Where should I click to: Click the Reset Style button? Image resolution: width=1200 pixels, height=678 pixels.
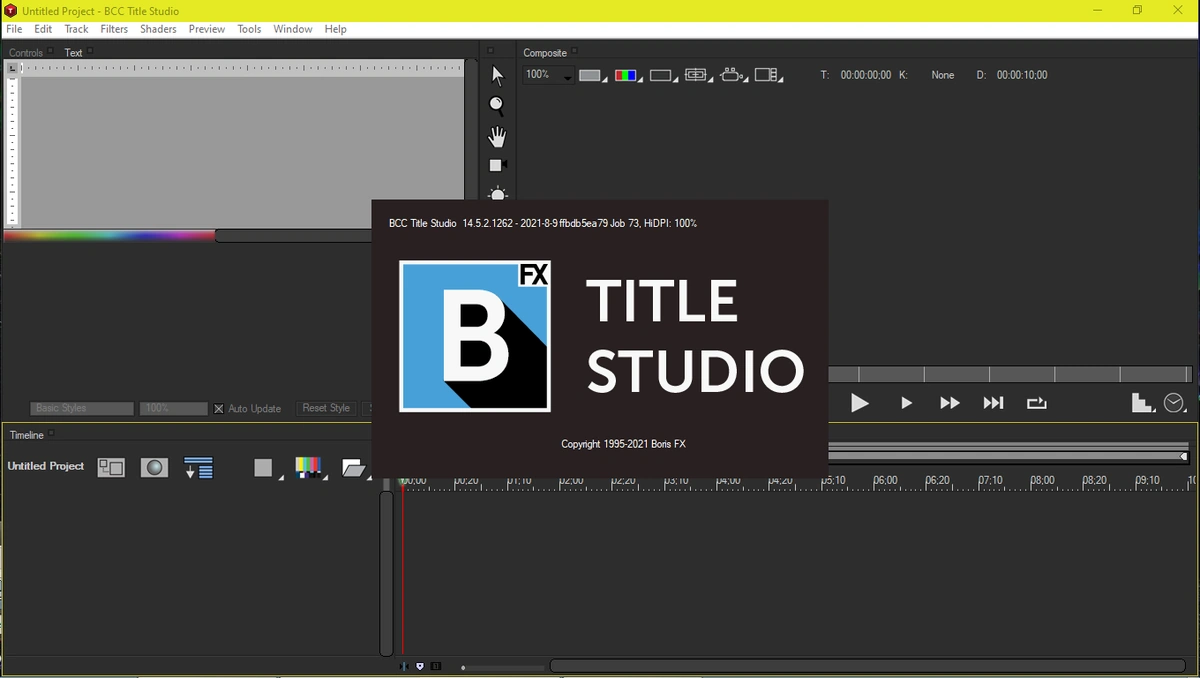(x=326, y=408)
